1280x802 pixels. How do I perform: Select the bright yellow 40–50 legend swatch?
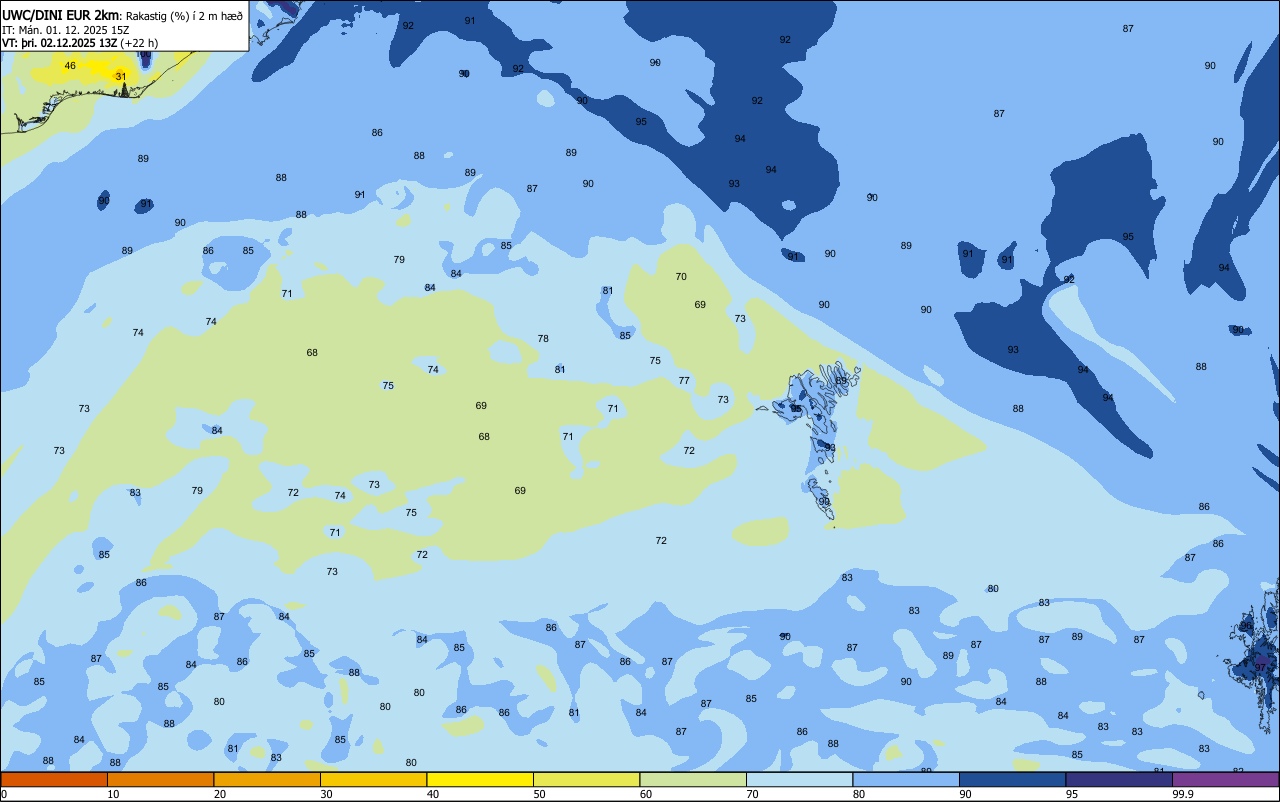480,779
